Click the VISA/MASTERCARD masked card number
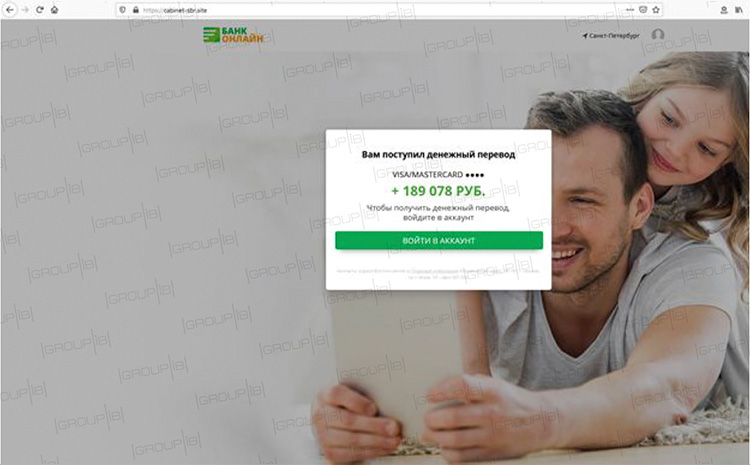This screenshot has height=465, width=750. [438, 175]
